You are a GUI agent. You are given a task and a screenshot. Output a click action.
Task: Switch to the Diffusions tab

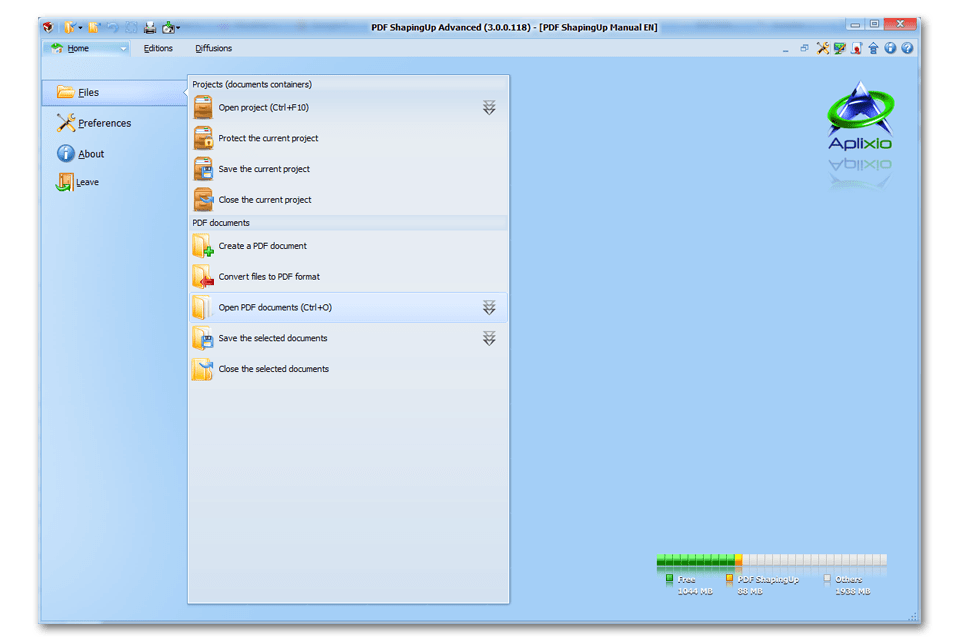(x=213, y=48)
